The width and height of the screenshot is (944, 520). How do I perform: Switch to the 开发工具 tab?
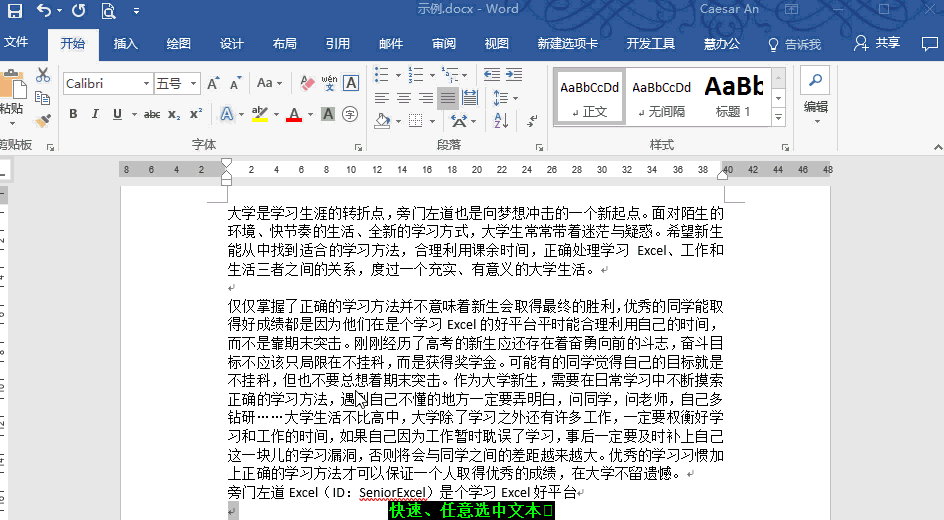click(x=651, y=43)
